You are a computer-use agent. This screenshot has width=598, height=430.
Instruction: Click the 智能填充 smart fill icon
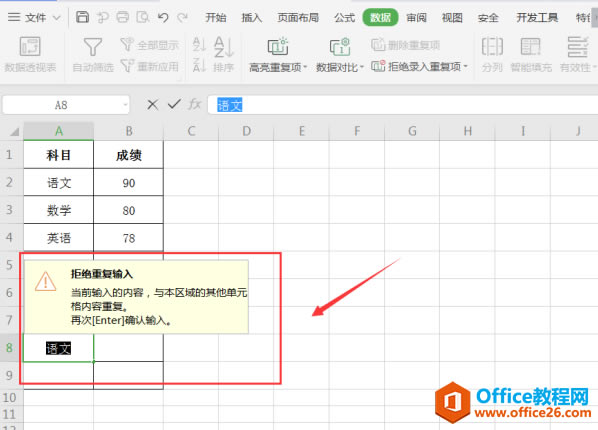[530, 47]
